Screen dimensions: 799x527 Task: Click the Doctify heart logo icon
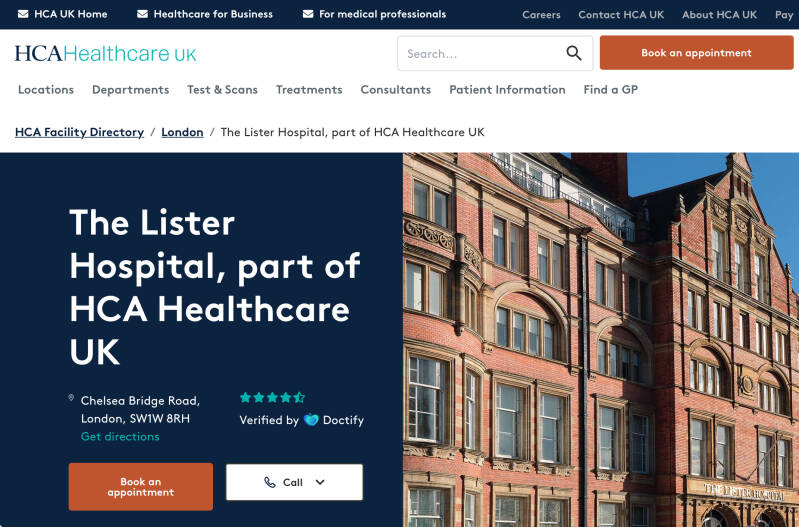click(x=311, y=420)
